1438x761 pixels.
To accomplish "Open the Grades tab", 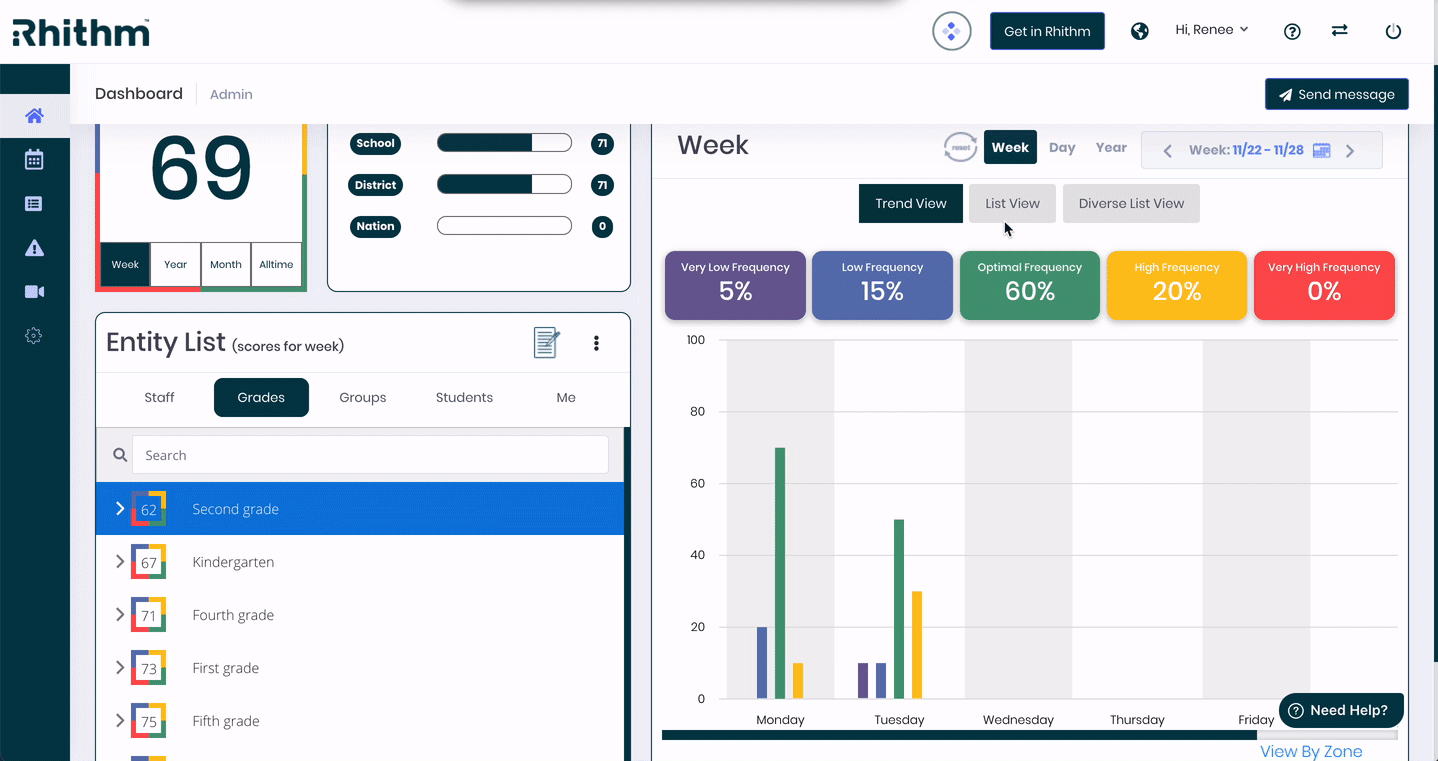I will click(x=261, y=397).
